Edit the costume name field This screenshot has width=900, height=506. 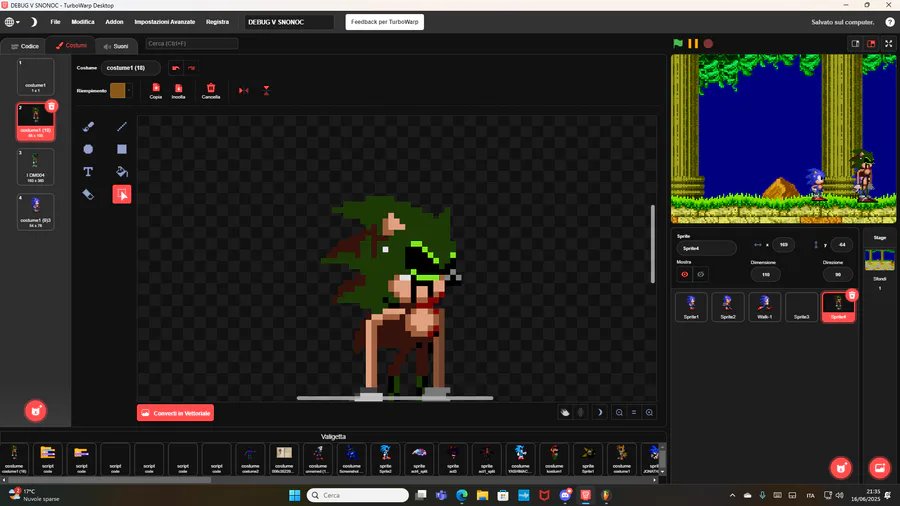131,68
